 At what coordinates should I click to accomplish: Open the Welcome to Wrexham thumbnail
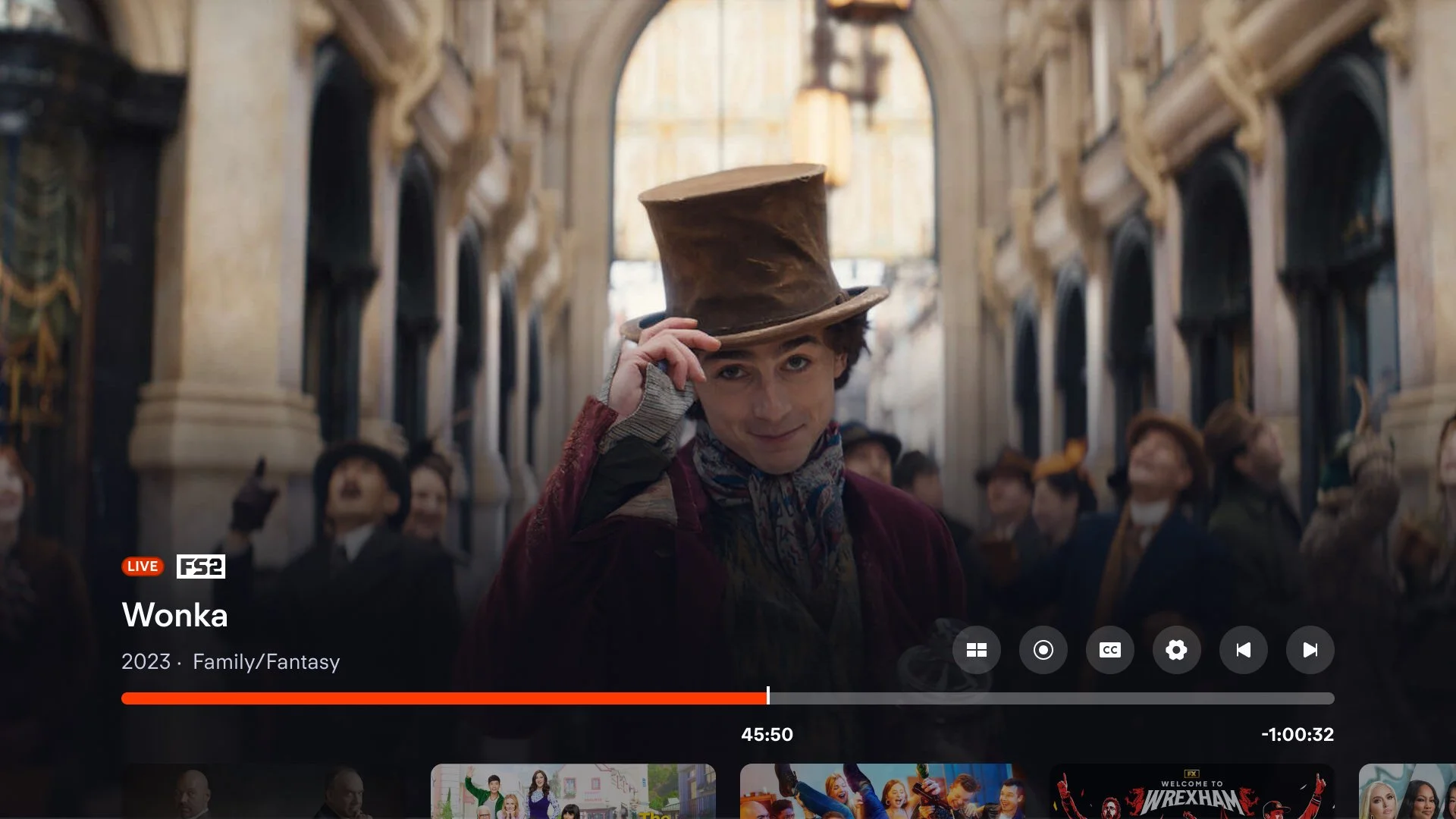(1191, 792)
